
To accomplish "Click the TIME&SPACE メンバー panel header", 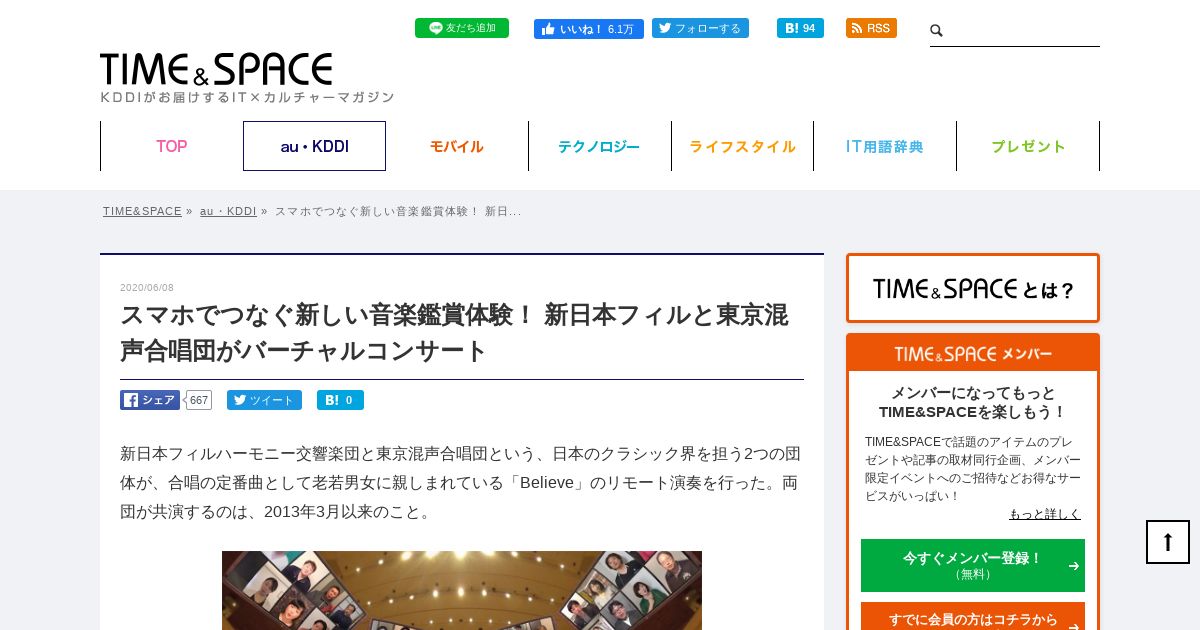I will tap(973, 353).
